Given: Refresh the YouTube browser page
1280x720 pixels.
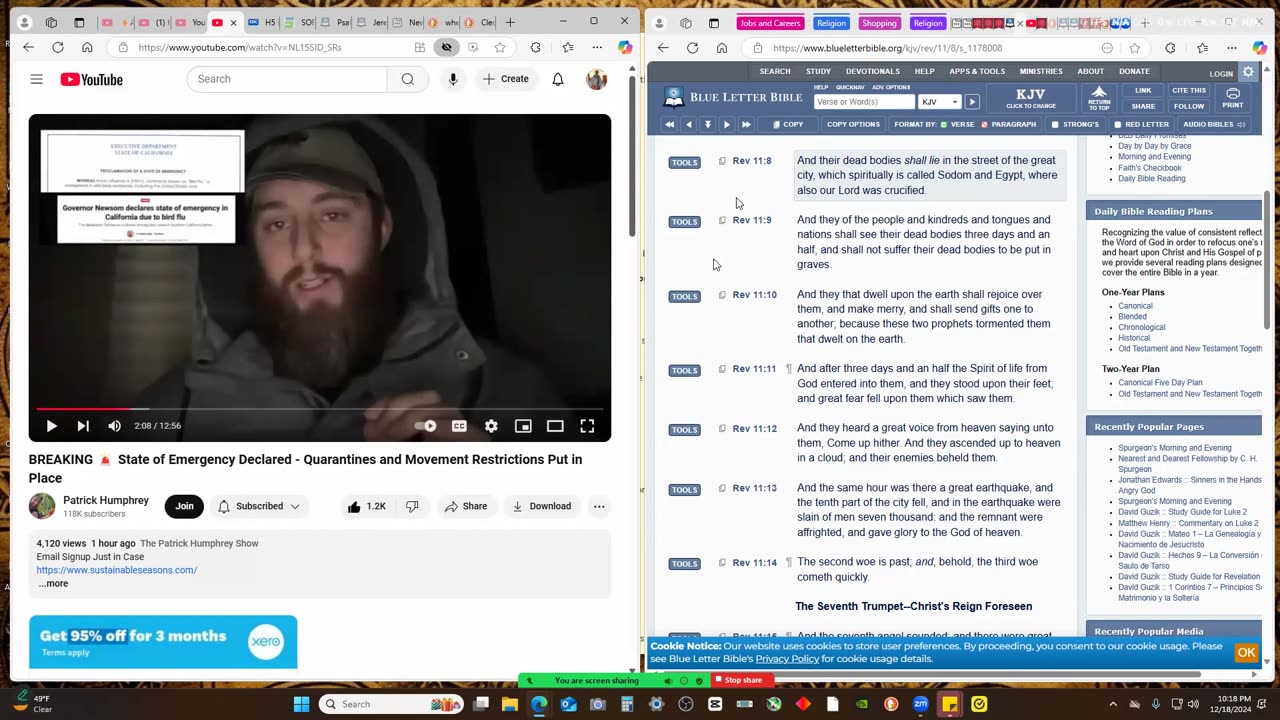Looking at the screenshot, I should pyautogui.click(x=57, y=47).
